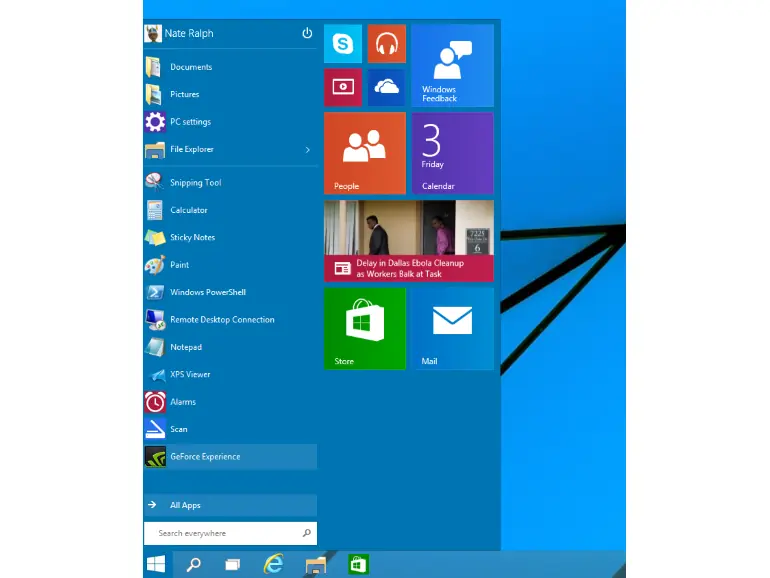
Task: Click the taskbar Search magnifier icon
Action: (193, 565)
